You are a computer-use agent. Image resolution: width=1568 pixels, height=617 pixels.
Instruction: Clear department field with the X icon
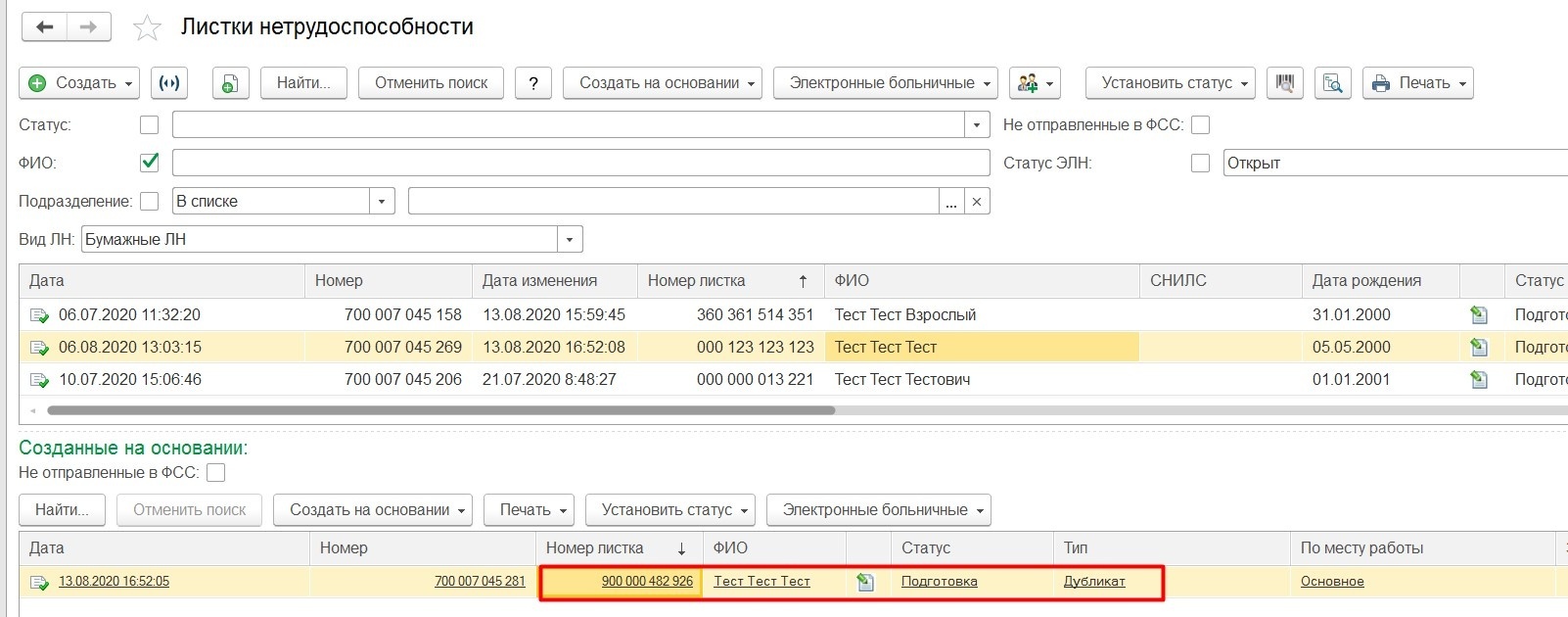pyautogui.click(x=976, y=202)
